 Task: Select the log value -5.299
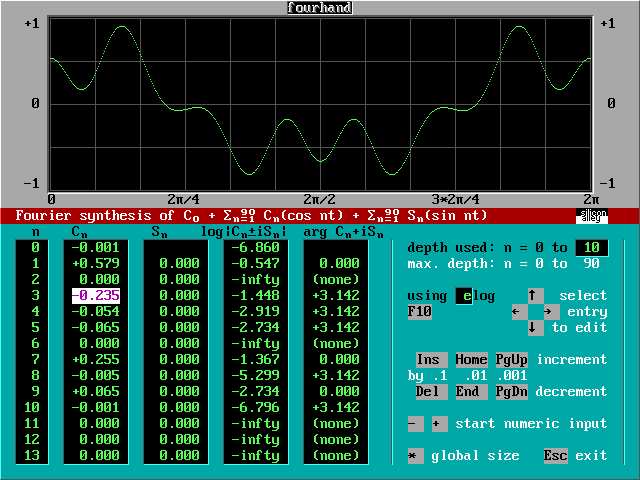pyautogui.click(x=256, y=376)
